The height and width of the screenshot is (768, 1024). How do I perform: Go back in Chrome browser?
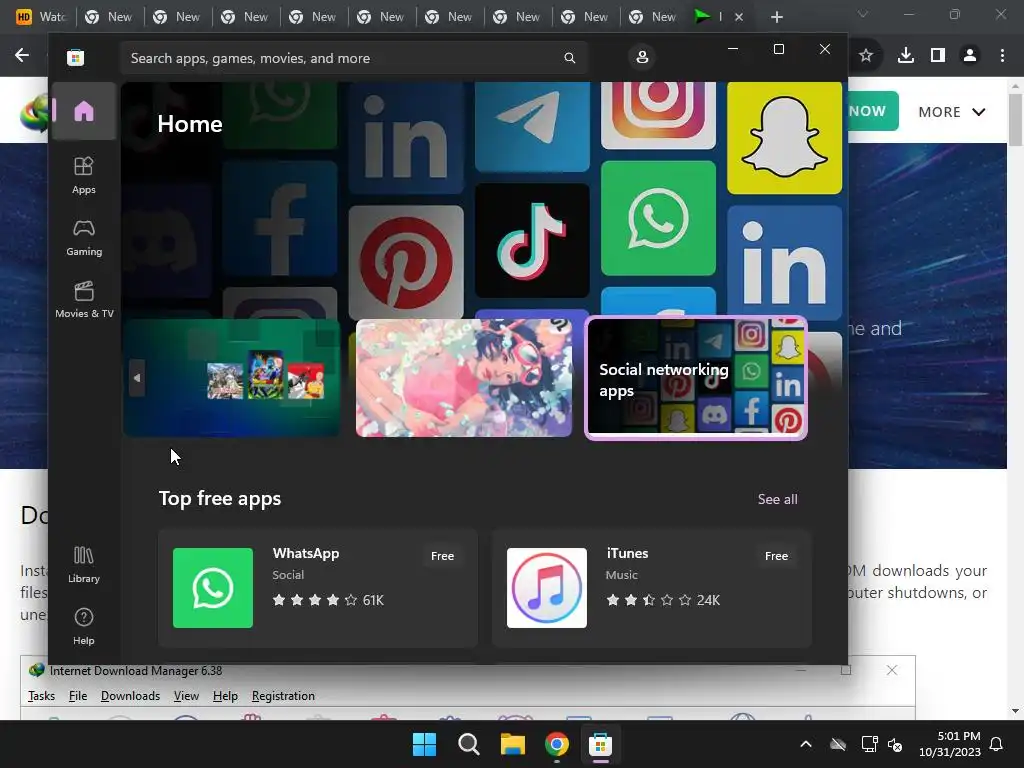(x=22, y=56)
